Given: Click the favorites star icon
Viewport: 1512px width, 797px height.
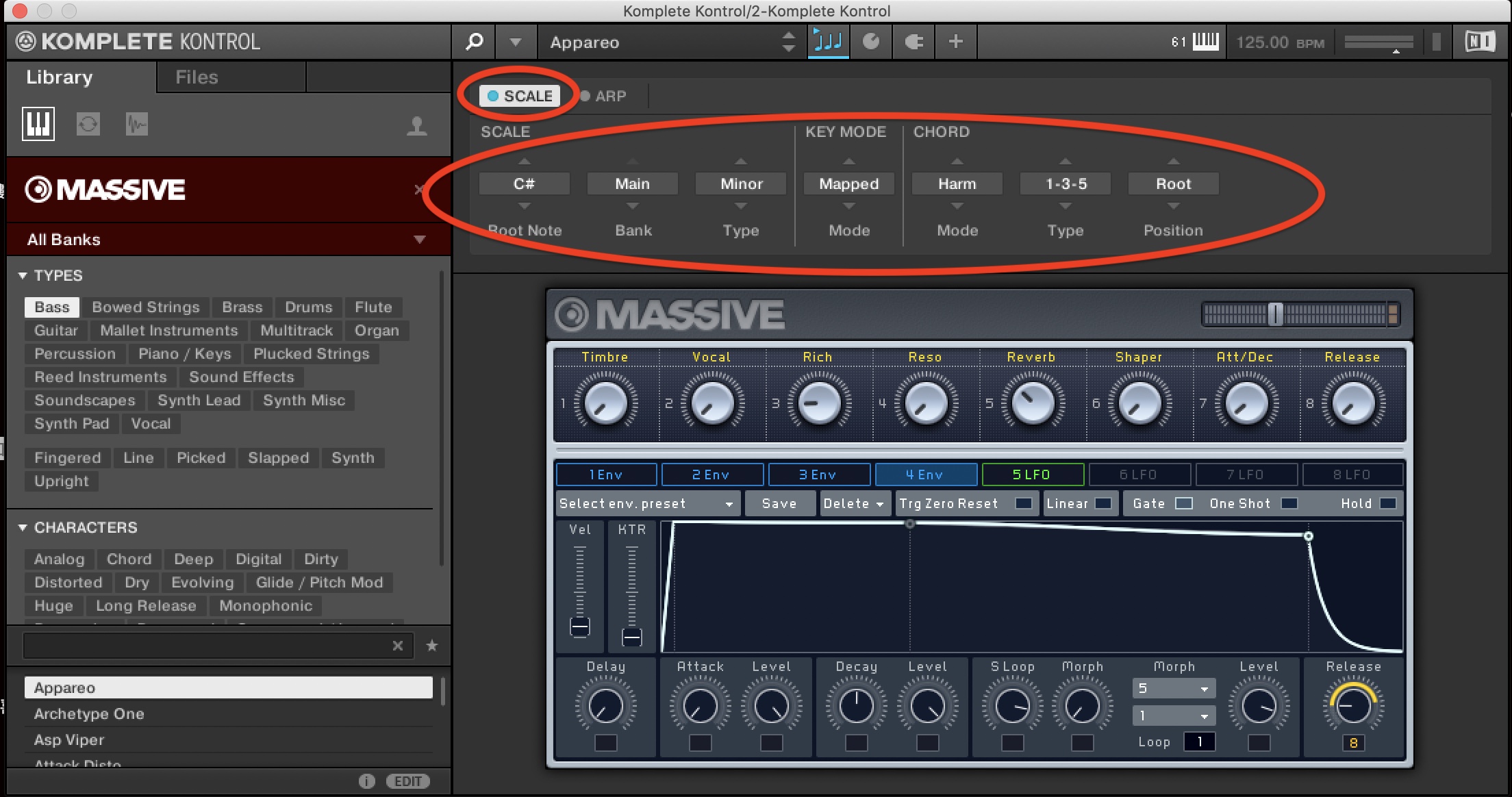Looking at the screenshot, I should (432, 646).
